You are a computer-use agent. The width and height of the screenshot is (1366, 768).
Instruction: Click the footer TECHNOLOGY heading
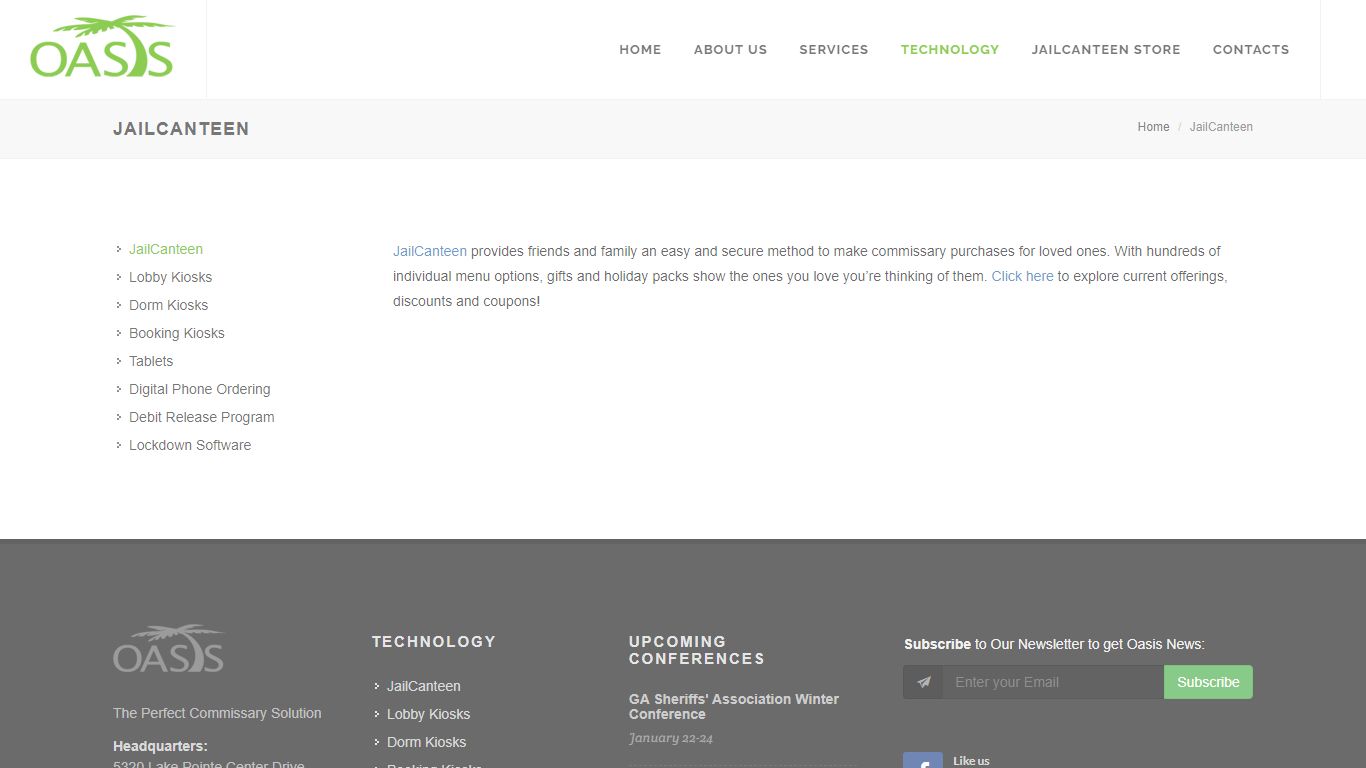(434, 642)
